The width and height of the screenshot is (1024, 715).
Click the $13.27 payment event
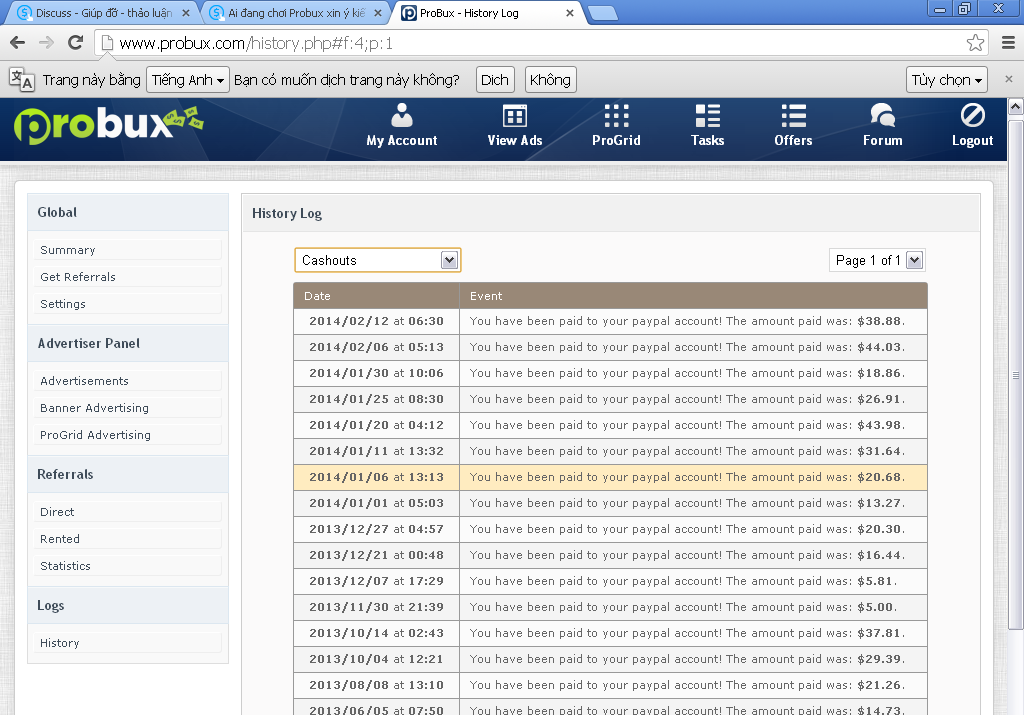pos(687,503)
